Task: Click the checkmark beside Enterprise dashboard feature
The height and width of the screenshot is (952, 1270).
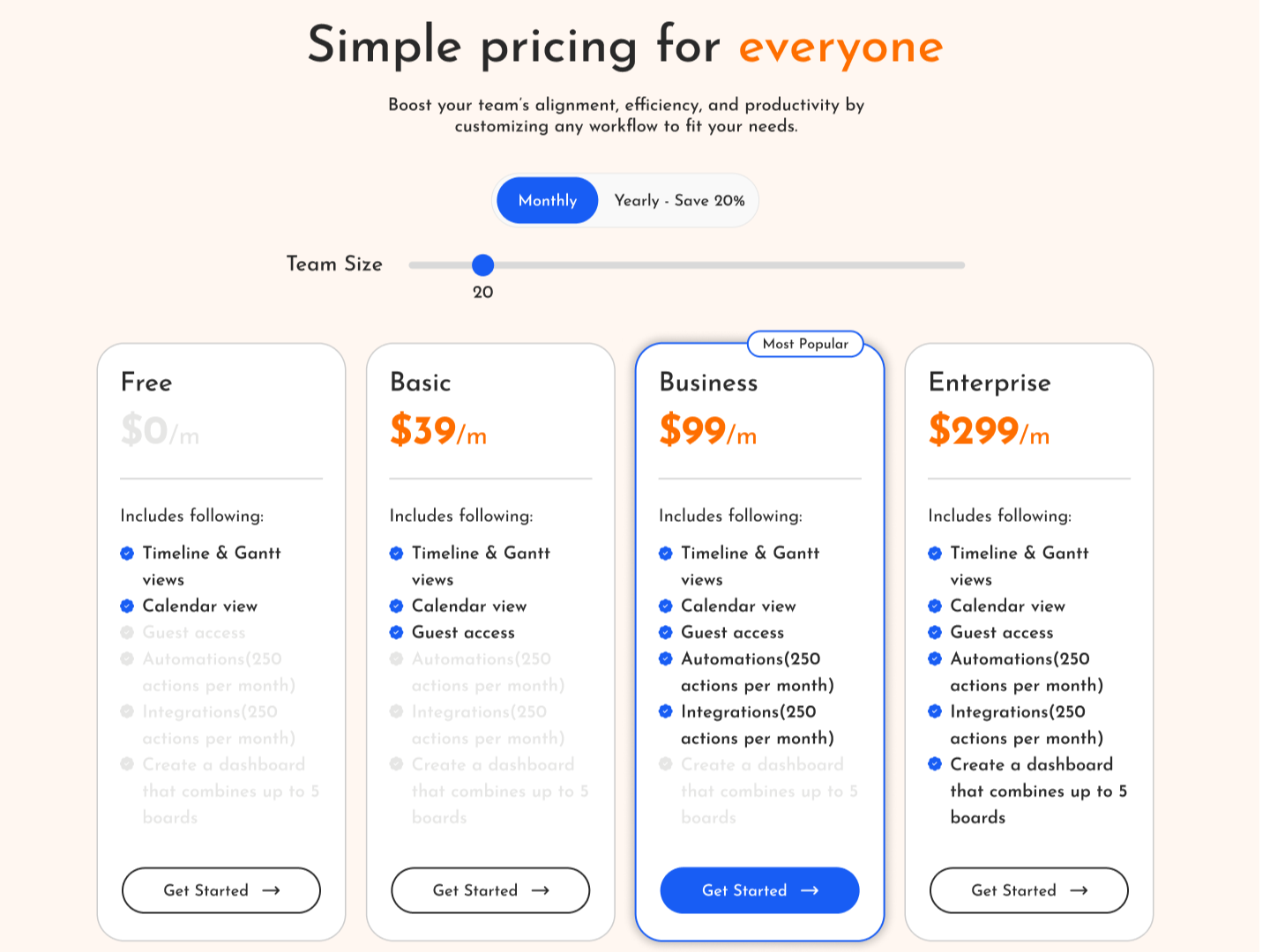Action: 934,764
